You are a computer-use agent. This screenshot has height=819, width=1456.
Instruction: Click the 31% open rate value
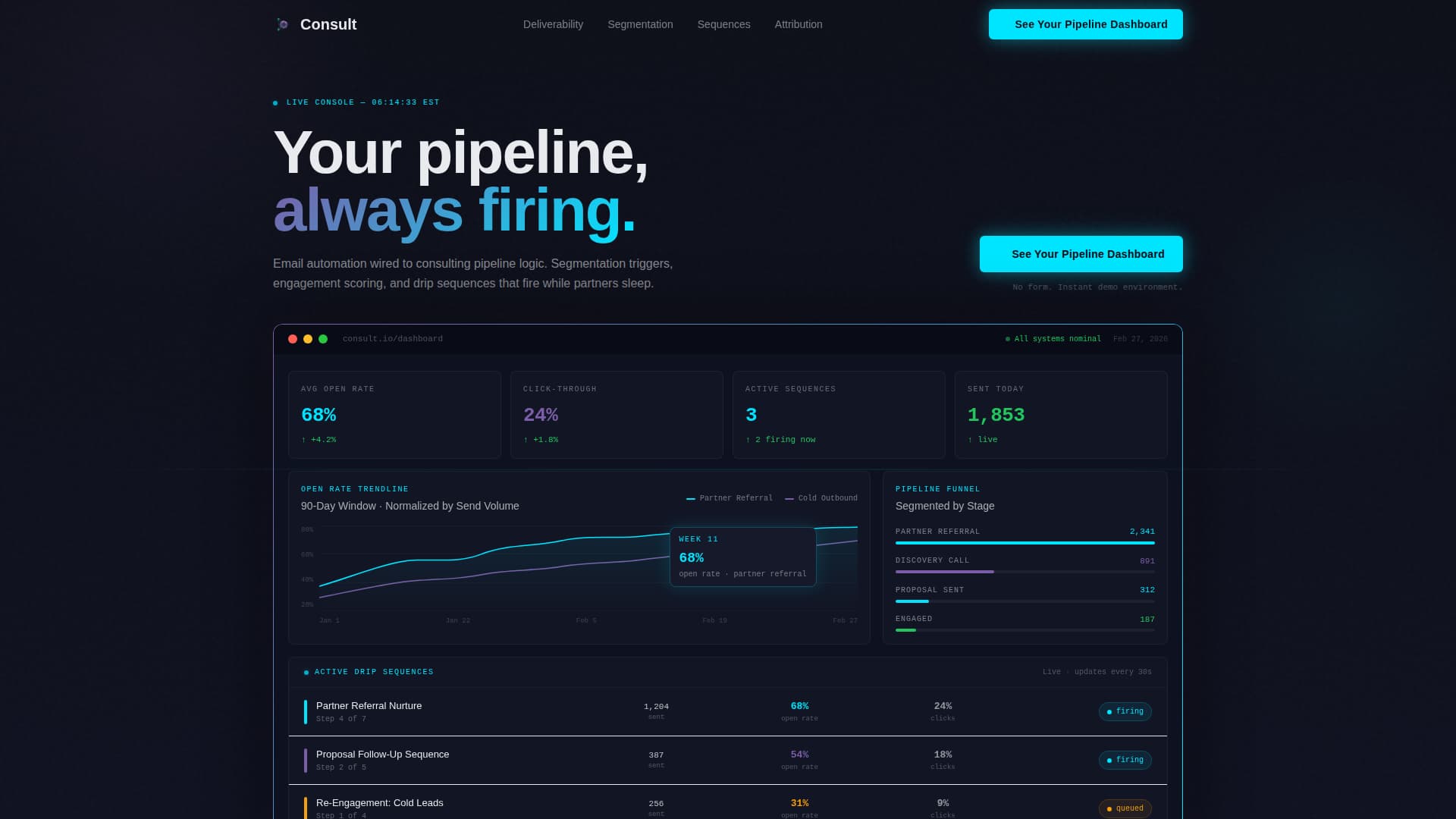click(x=799, y=803)
